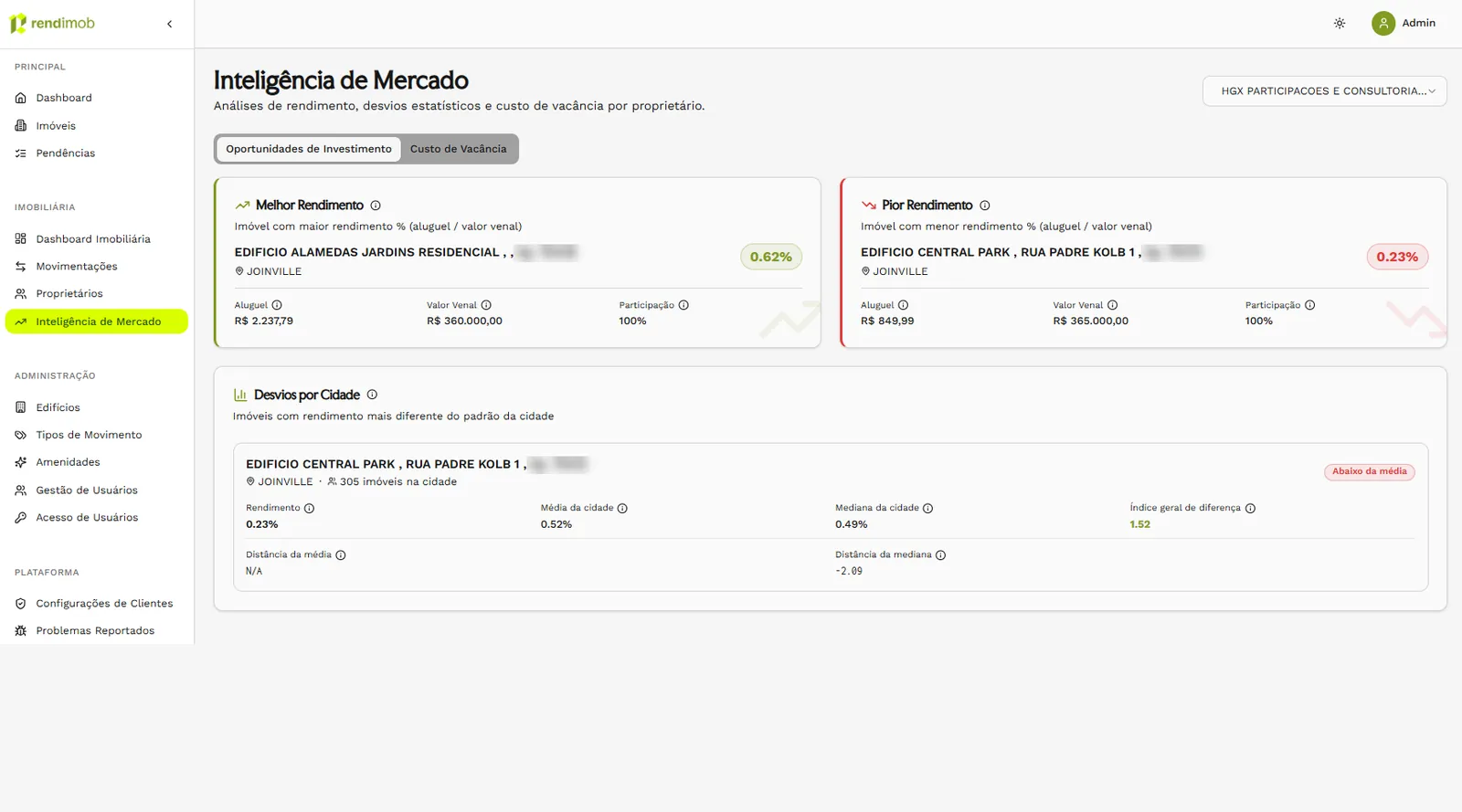Screen dimensions: 1462x812
Task: Click EDIFICIO ALAMEDAS JARDINS RESIDENCIAL title
Action: (x=366, y=252)
